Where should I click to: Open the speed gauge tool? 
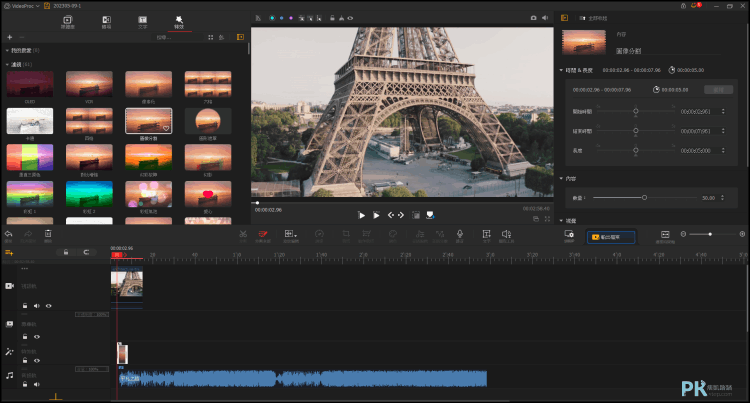coord(319,234)
